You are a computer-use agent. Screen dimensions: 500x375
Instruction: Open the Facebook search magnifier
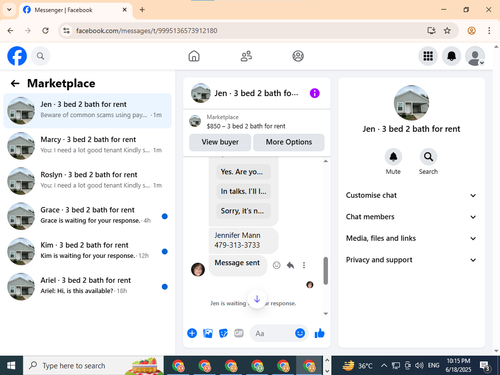(x=41, y=56)
